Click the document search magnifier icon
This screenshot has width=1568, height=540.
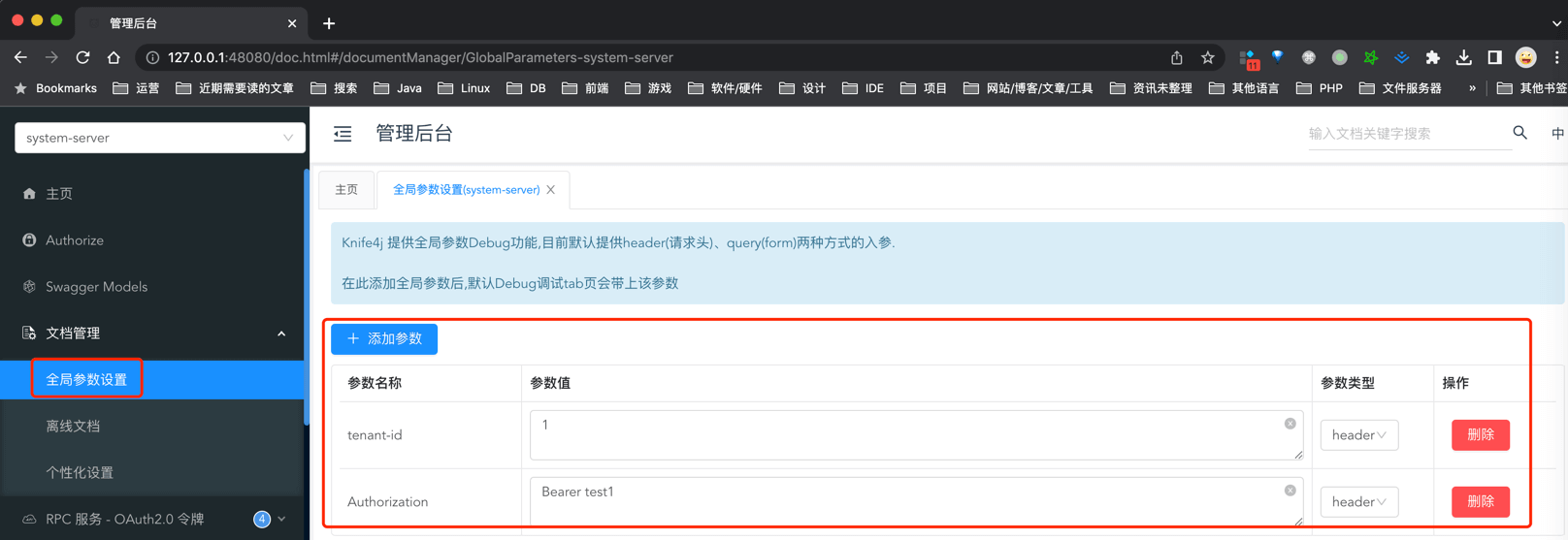point(1519,133)
